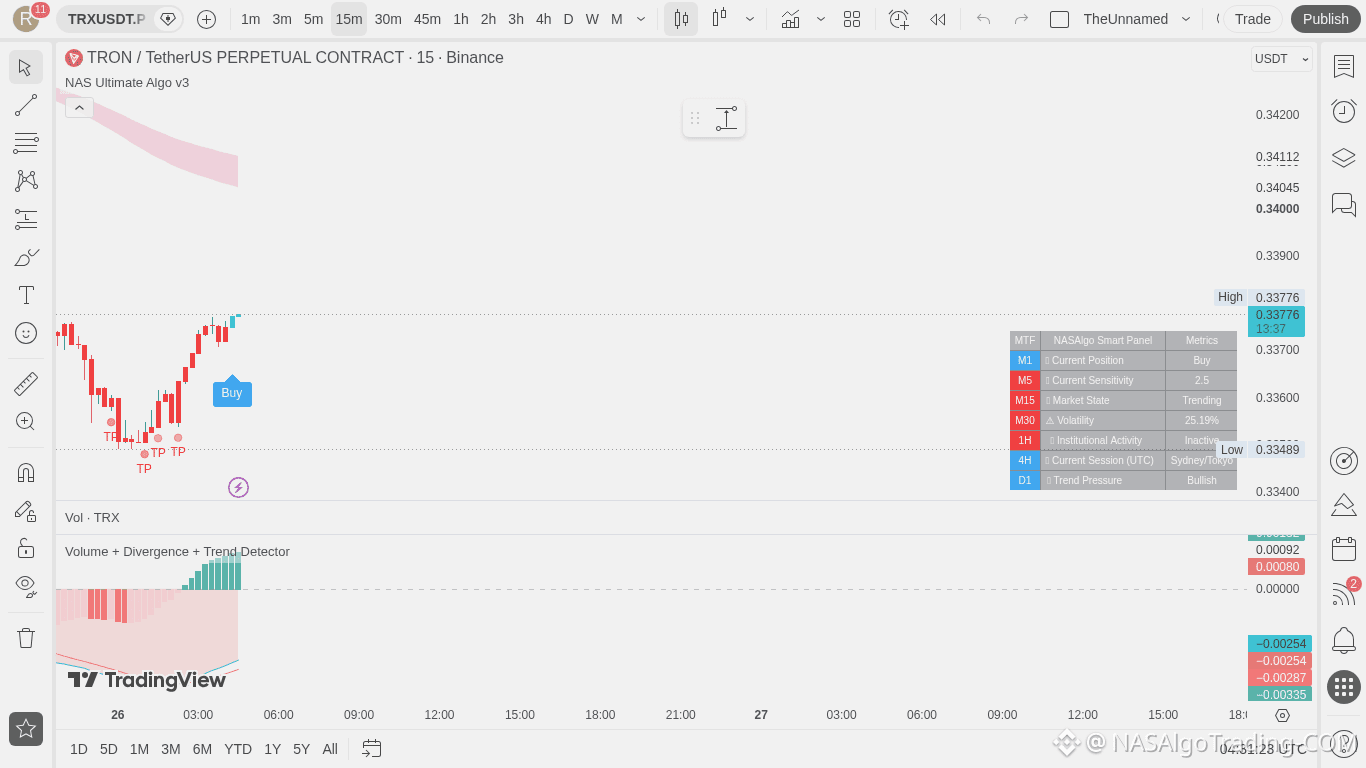Switch to the 4h timeframe
The image size is (1366, 768).
(544, 19)
